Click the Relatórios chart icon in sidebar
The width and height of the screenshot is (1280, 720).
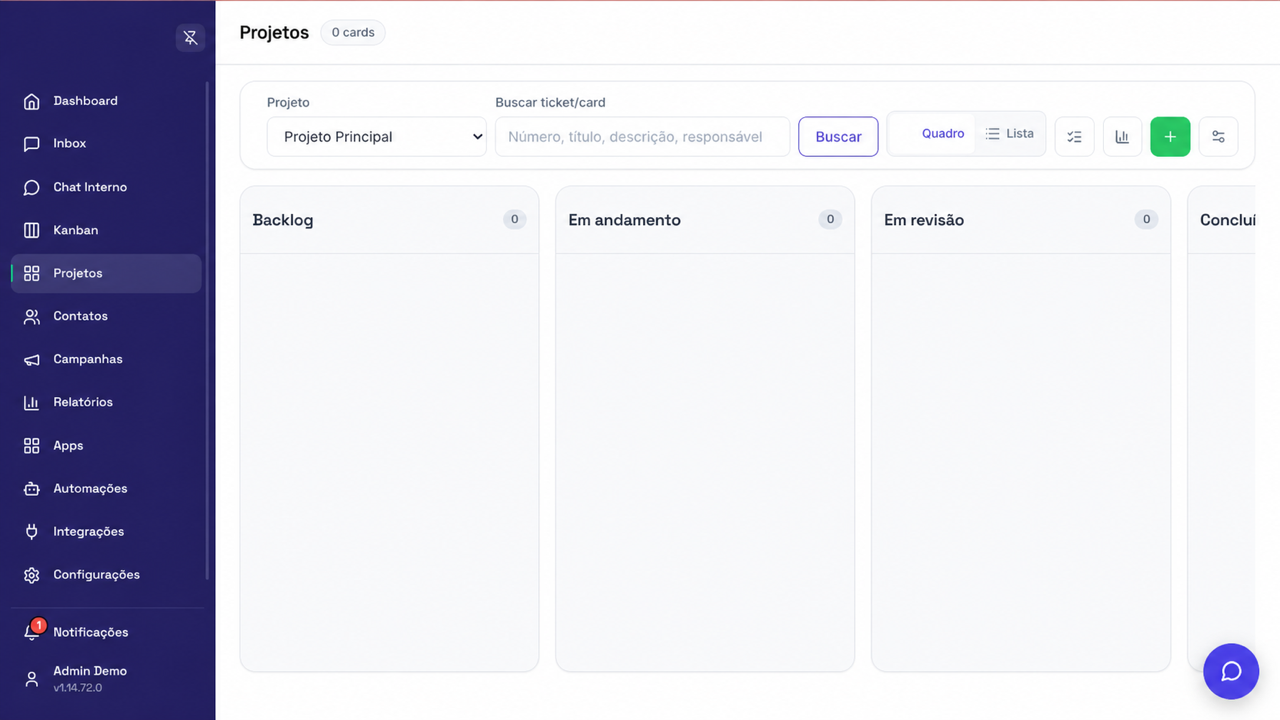click(32, 402)
